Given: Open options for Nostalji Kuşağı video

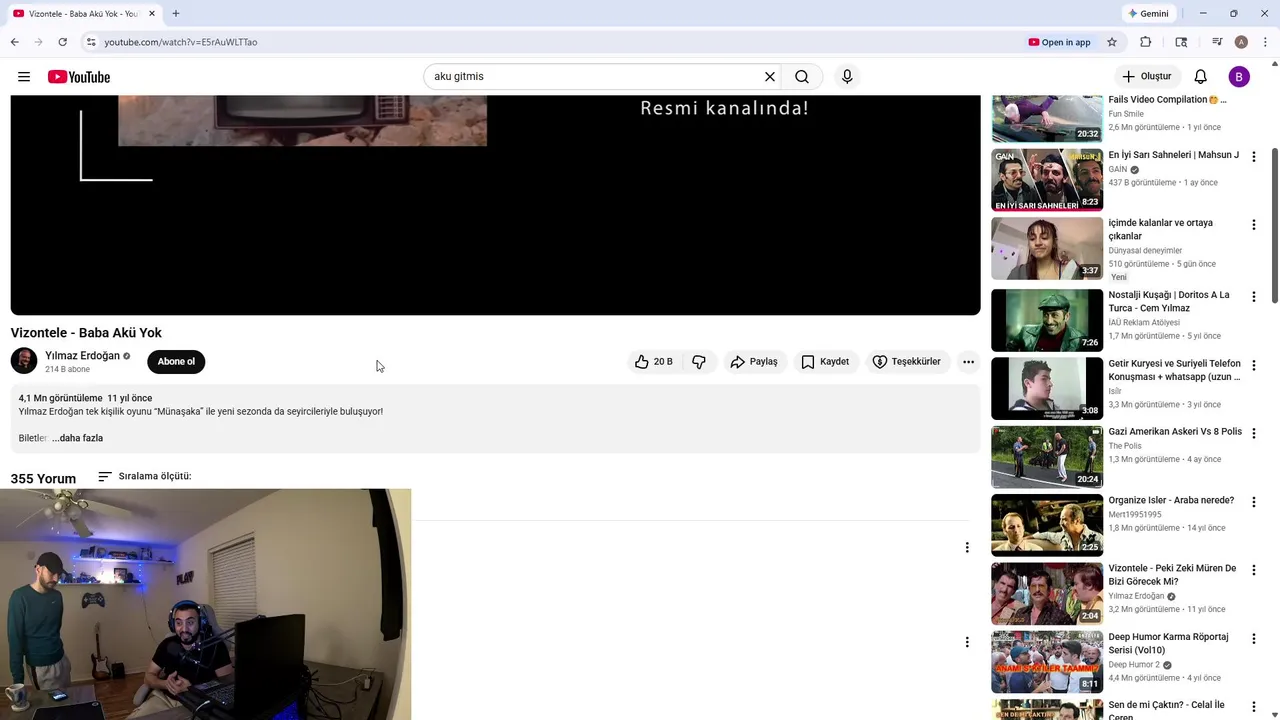Looking at the screenshot, I should [1253, 297].
